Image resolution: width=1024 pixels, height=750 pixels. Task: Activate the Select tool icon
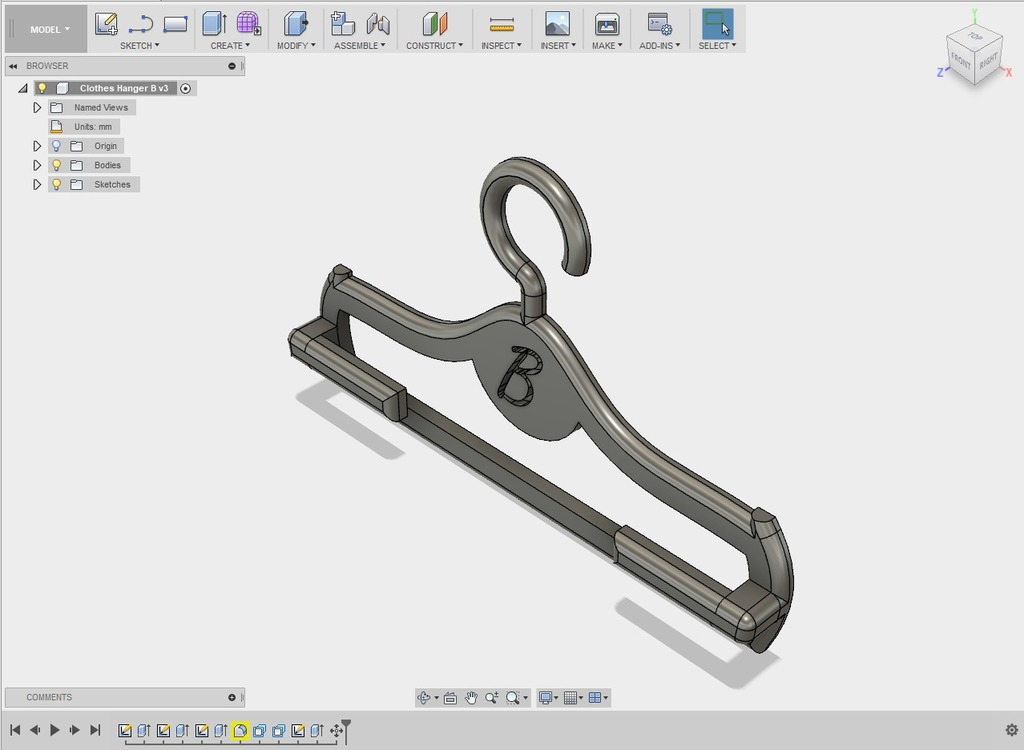coord(717,24)
